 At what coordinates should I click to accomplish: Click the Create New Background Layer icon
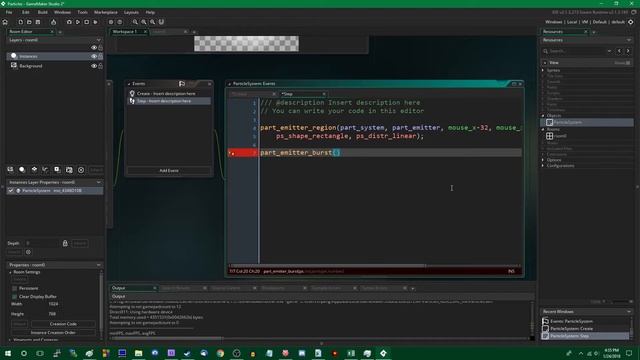10,170
